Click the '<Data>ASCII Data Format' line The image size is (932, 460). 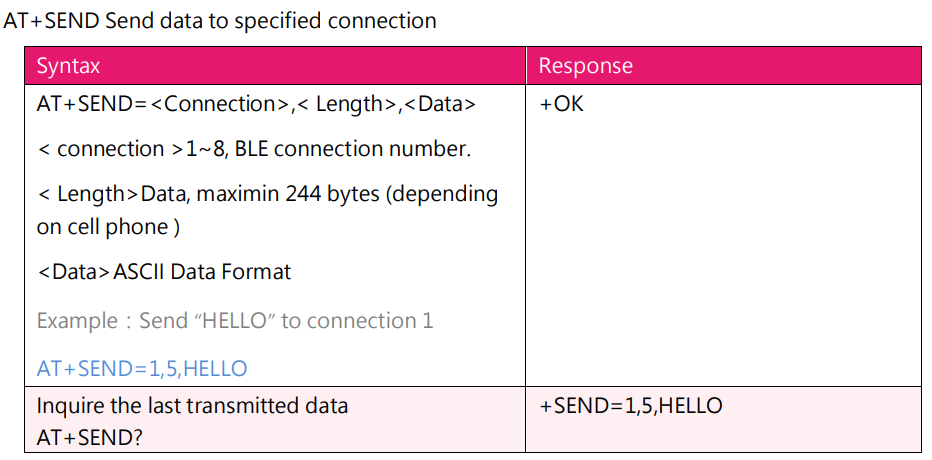[164, 271]
